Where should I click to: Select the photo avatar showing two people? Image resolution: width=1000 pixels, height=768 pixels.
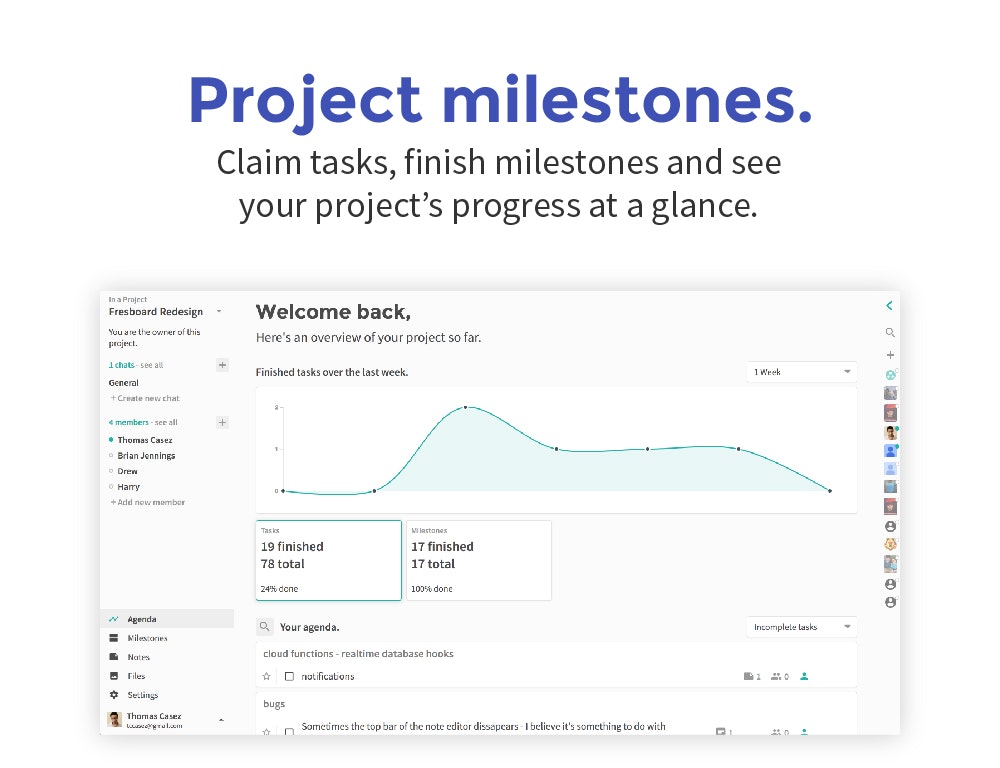pyautogui.click(x=890, y=563)
